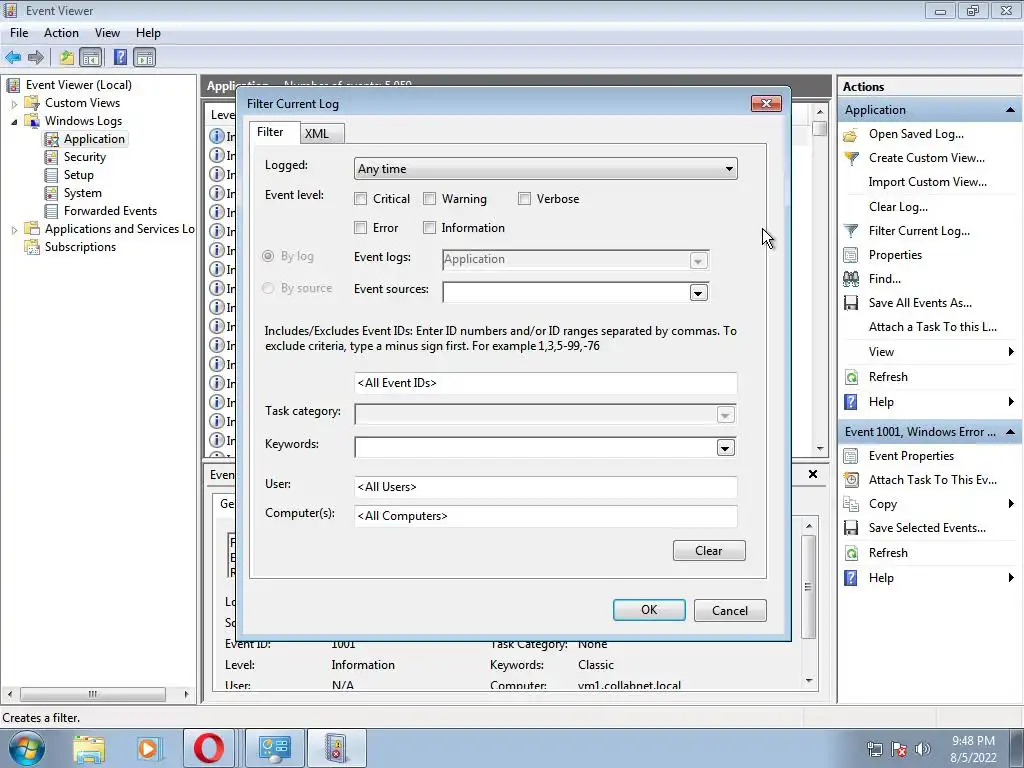
Task: Enable the Verbose event level checkbox
Action: pyautogui.click(x=524, y=199)
